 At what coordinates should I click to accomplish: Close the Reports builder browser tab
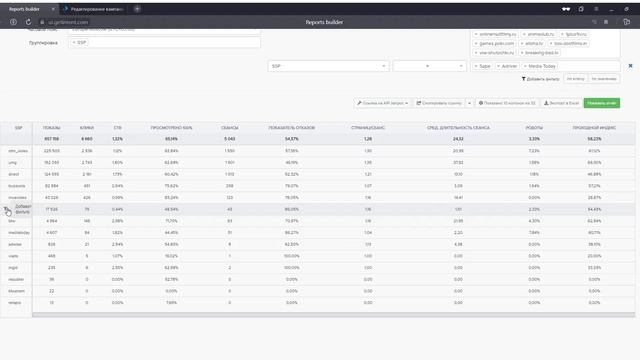(53, 9)
